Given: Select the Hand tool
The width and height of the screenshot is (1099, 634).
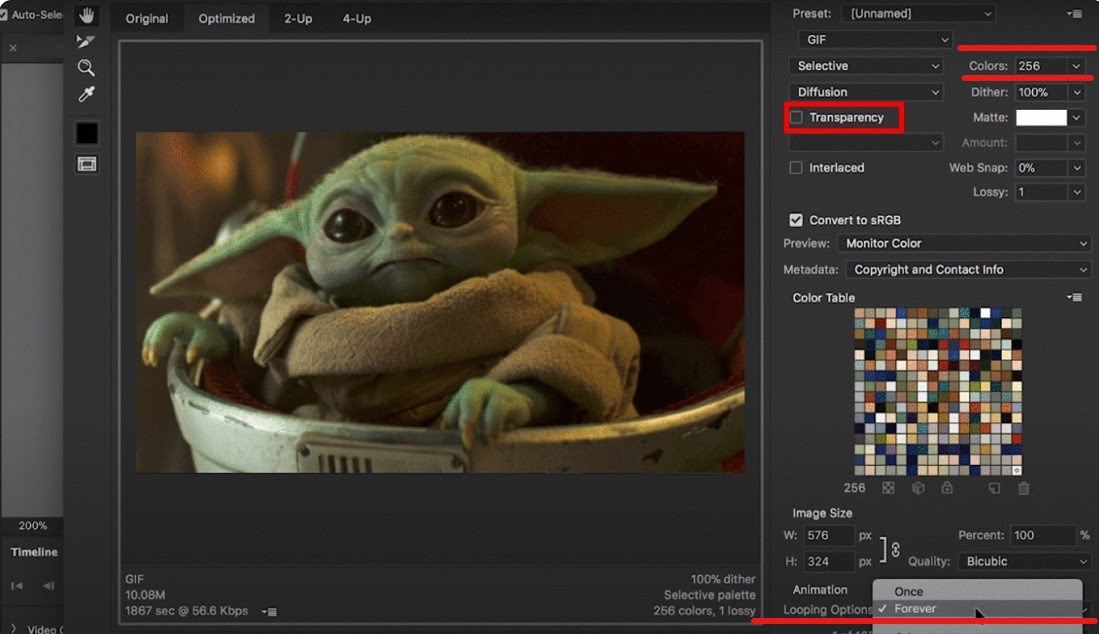Looking at the screenshot, I should tap(87, 15).
